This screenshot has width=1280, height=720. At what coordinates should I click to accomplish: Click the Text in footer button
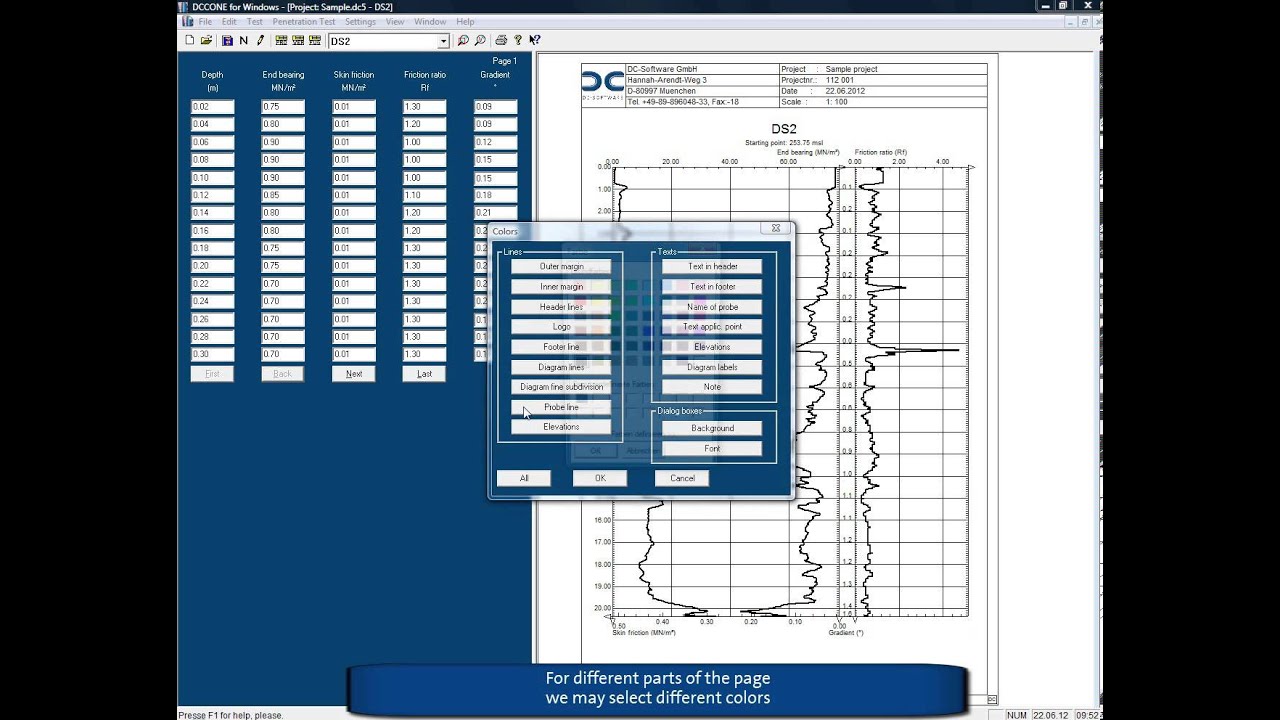712,287
